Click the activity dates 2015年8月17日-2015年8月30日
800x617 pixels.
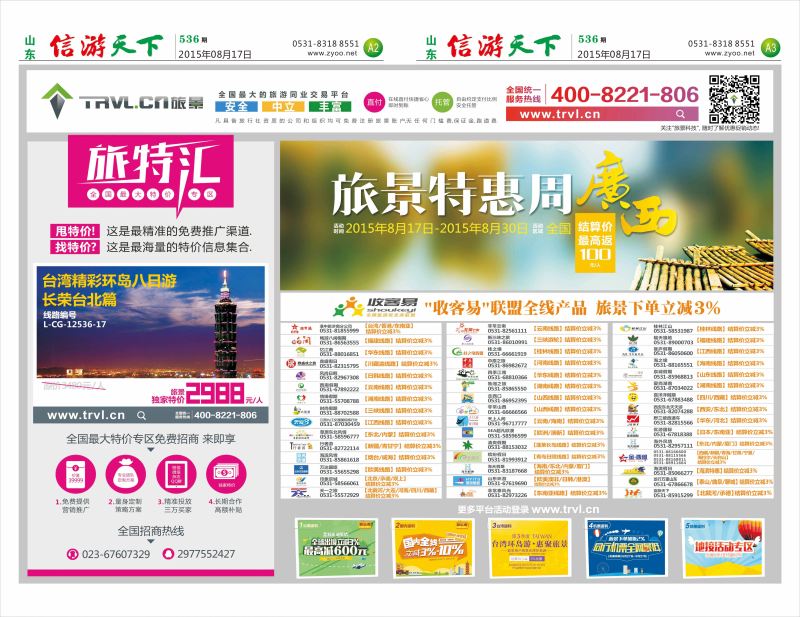point(436,228)
